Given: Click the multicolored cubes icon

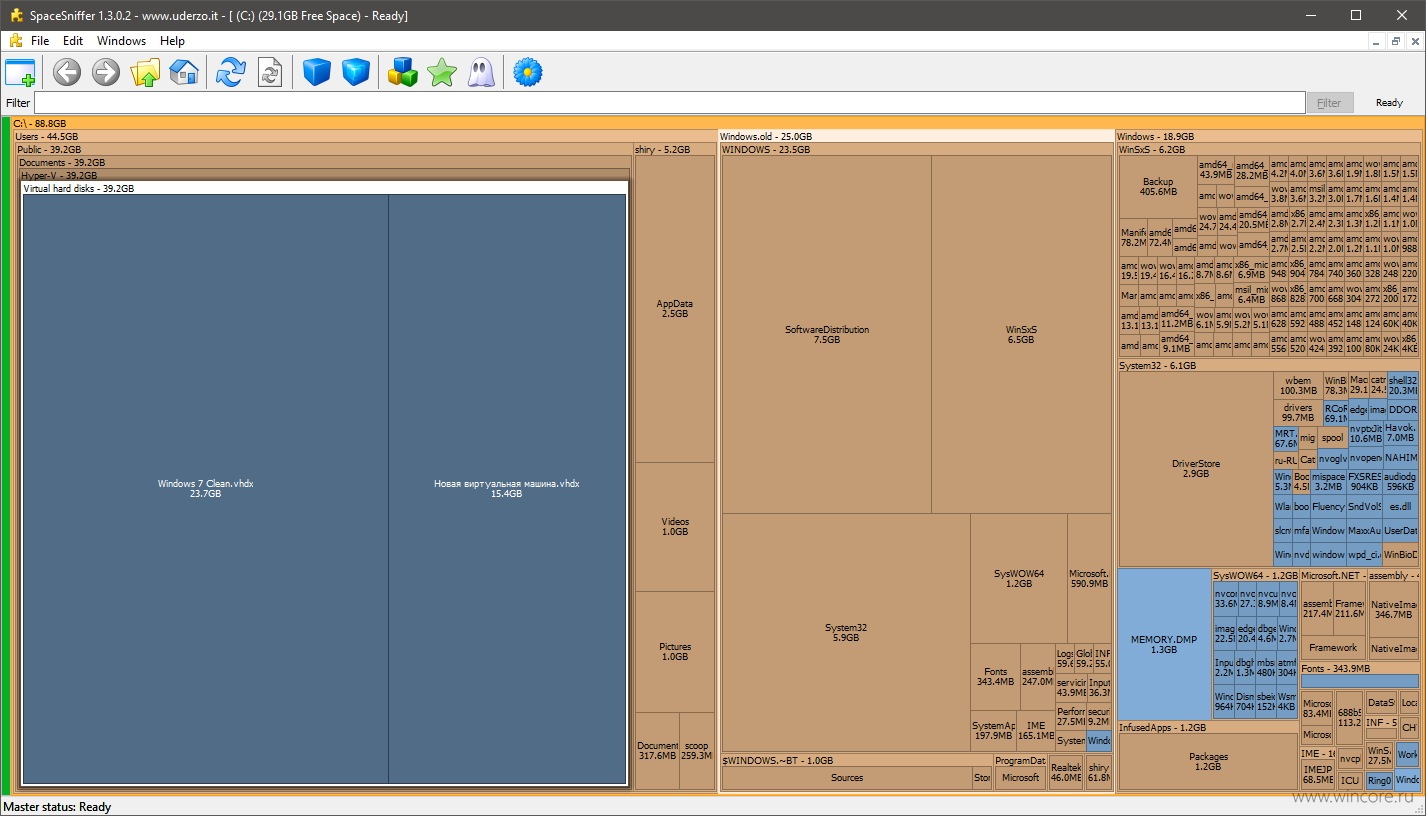Looking at the screenshot, I should pyautogui.click(x=402, y=72).
